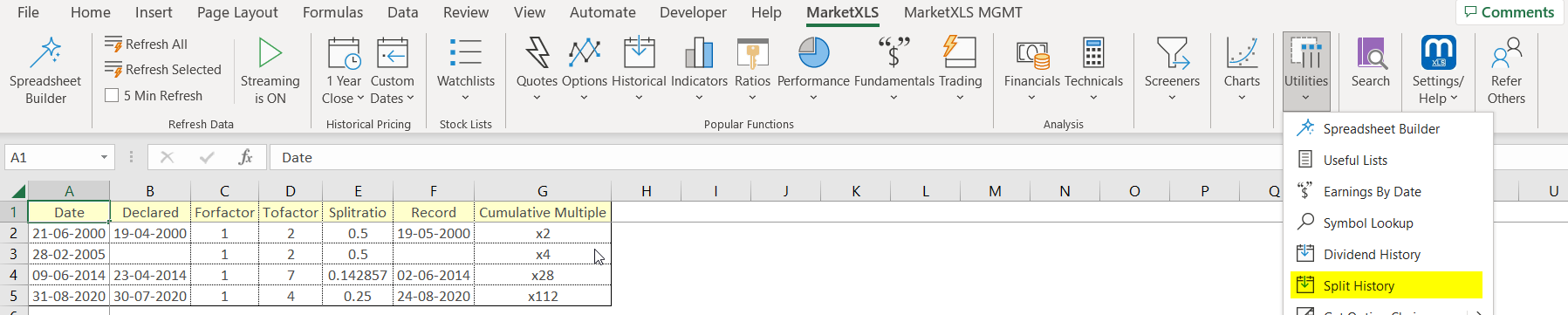This screenshot has height=315, width=1568.
Task: Select column G header
Action: pyautogui.click(x=543, y=191)
